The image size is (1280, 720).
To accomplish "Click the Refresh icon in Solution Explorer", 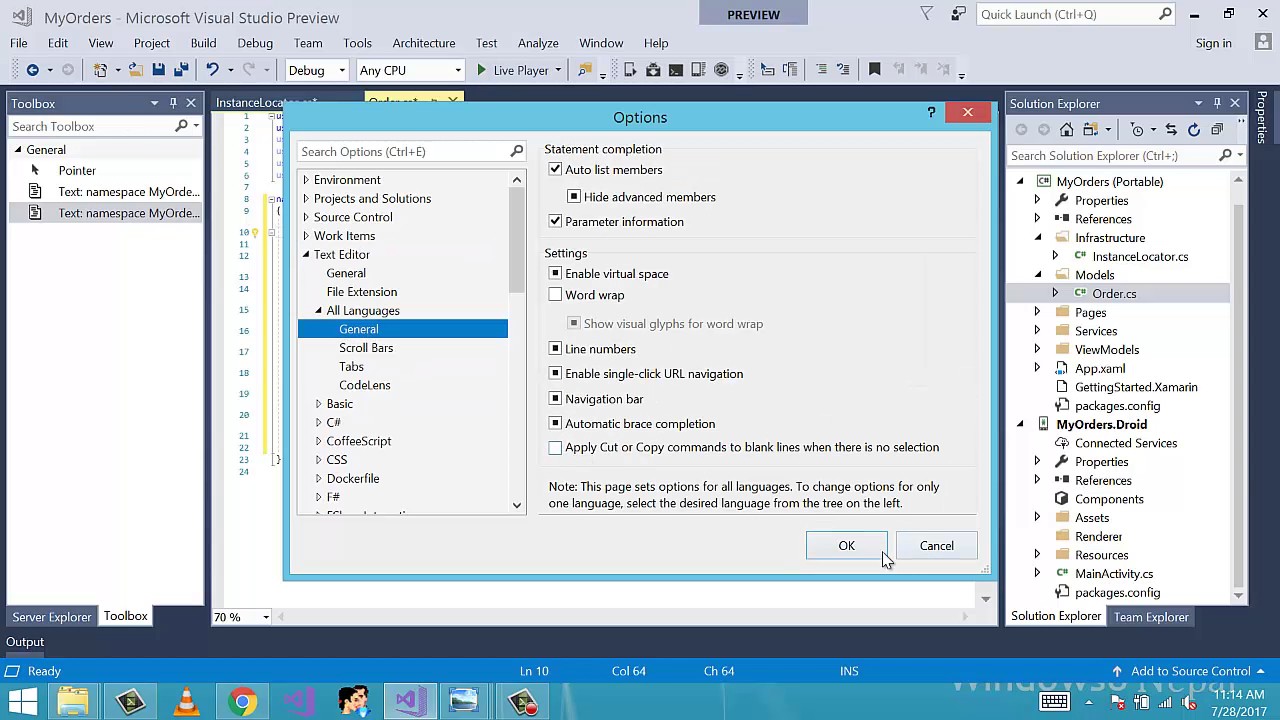I will click(x=1193, y=130).
